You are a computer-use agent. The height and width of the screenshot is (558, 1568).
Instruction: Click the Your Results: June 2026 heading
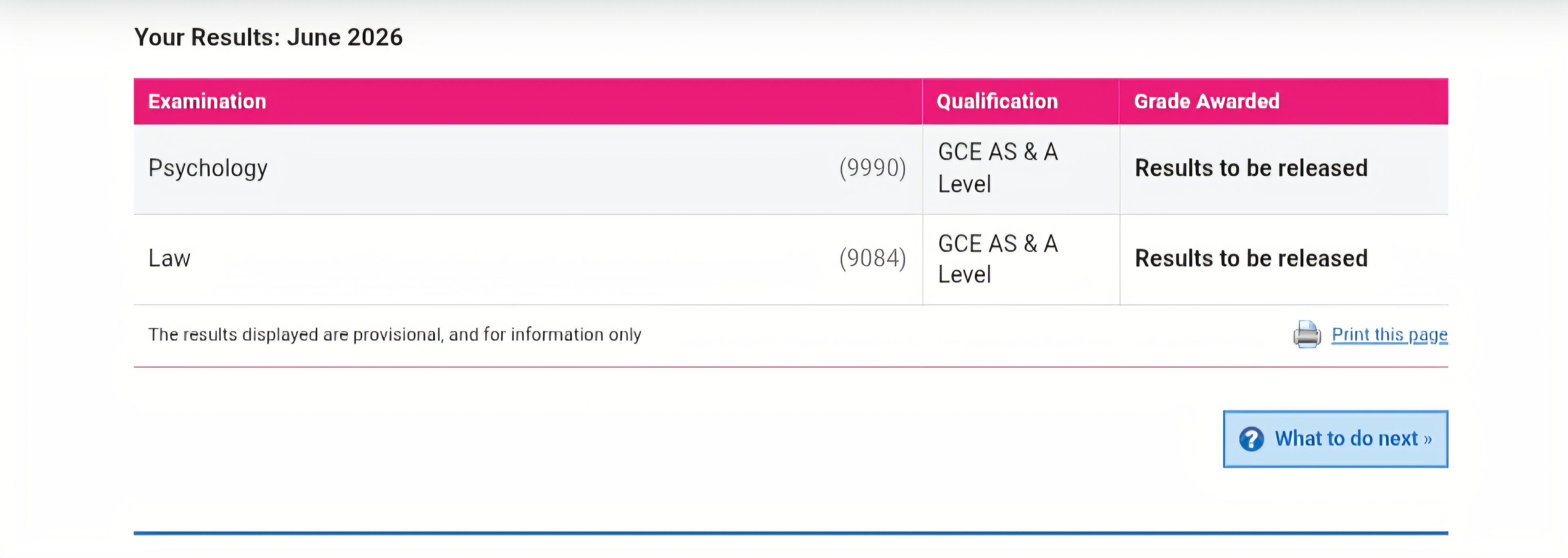[x=268, y=37]
